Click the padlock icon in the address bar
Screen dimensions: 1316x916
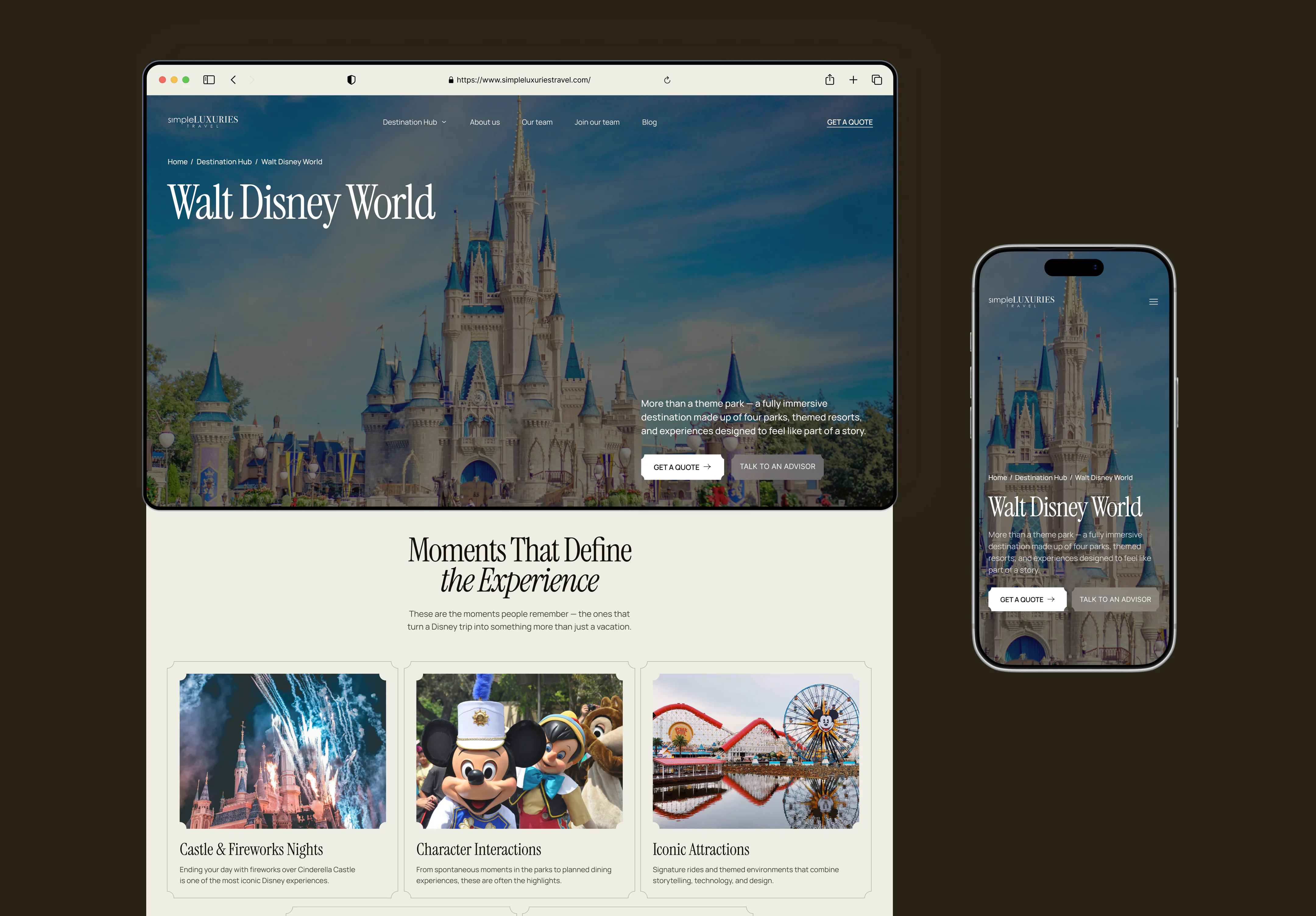click(451, 80)
